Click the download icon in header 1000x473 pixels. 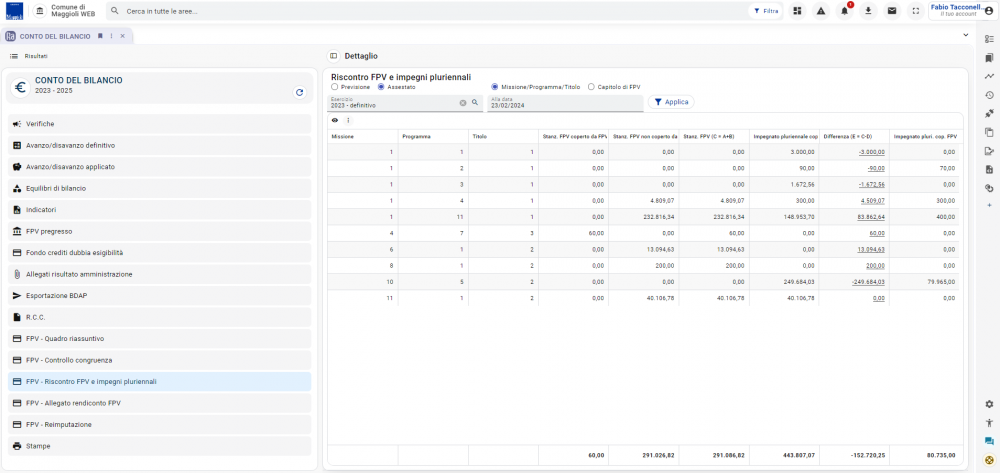pyautogui.click(x=868, y=11)
